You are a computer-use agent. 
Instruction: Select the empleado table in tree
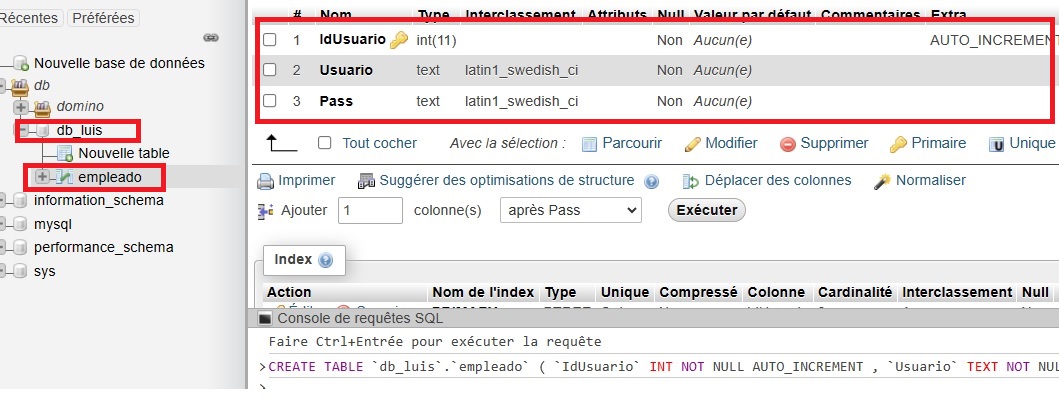pyautogui.click(x=110, y=177)
